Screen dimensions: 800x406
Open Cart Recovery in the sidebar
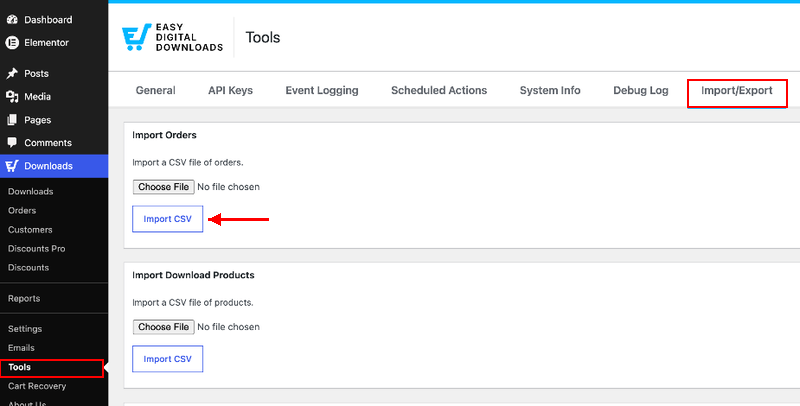tap(37, 386)
